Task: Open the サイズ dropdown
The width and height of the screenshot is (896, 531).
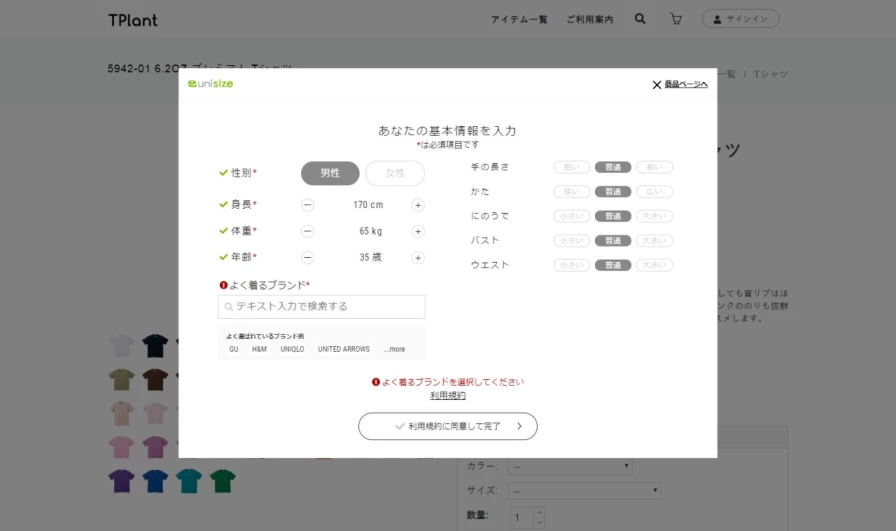Action: pyautogui.click(x=584, y=491)
